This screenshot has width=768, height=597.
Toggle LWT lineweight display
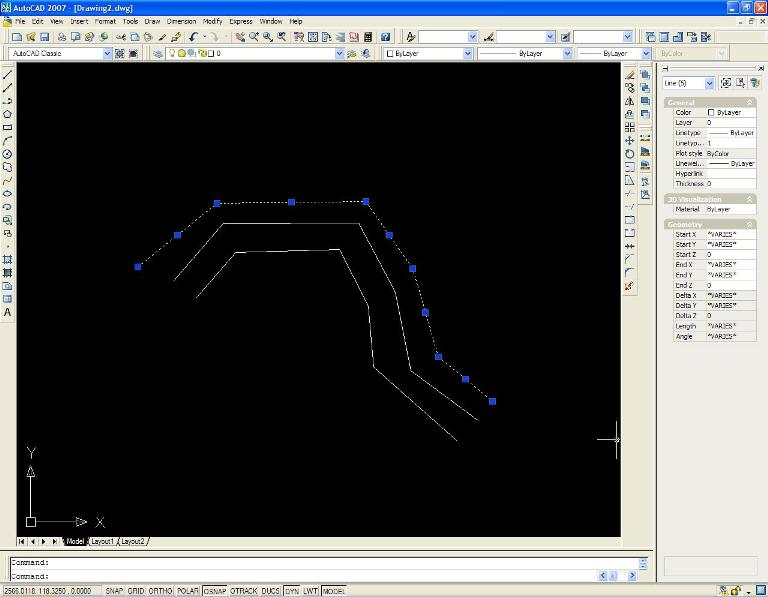pos(310,591)
